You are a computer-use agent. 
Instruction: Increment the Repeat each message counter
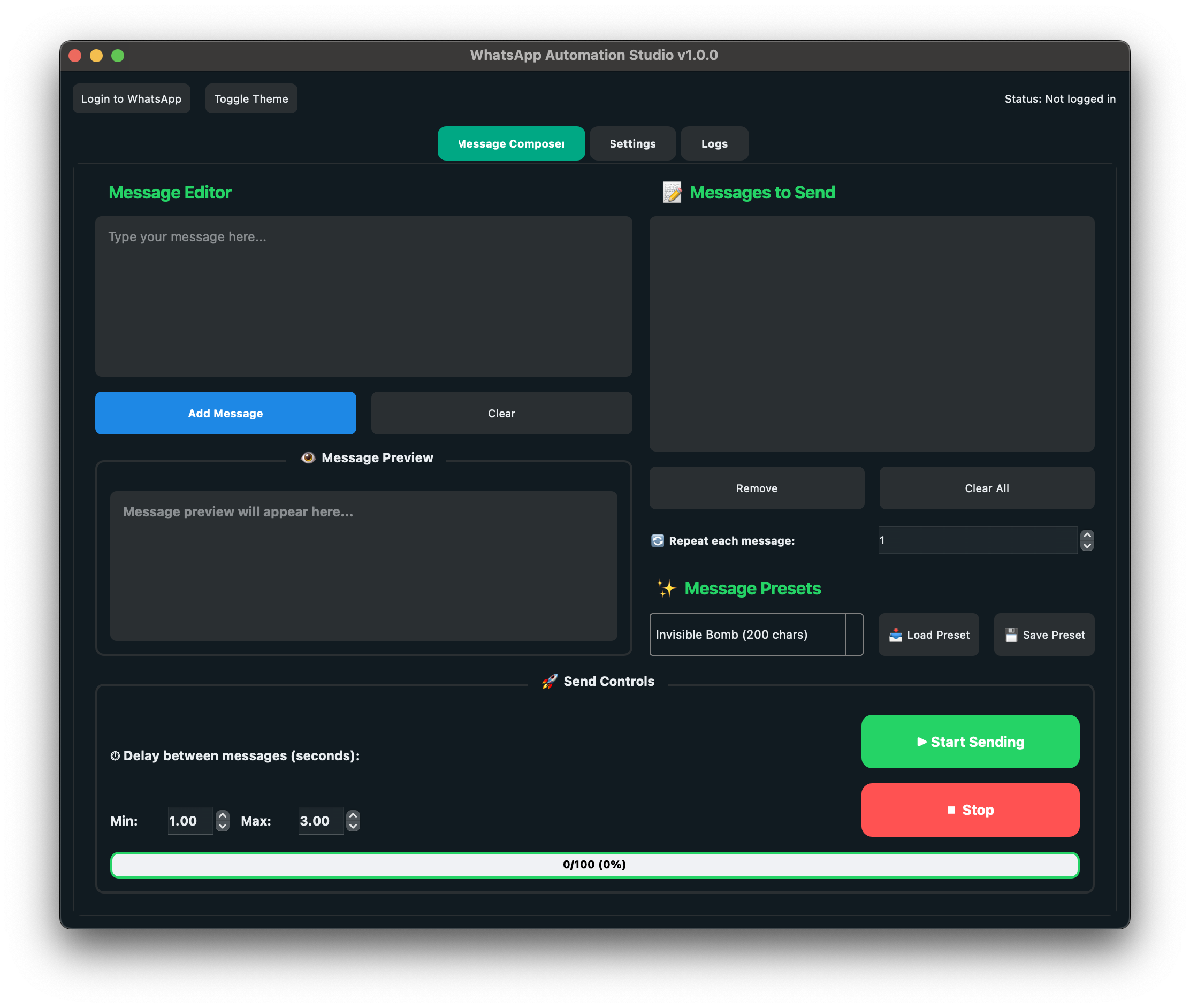1087,535
